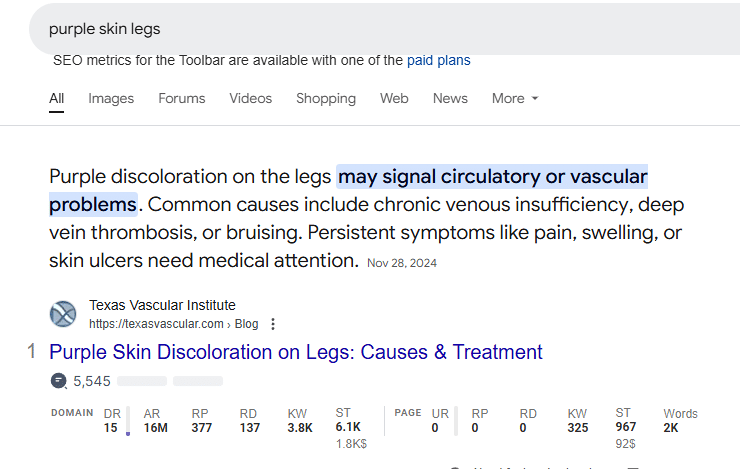Click the domain AR value 16M
740x469 pixels.
(x=155, y=428)
